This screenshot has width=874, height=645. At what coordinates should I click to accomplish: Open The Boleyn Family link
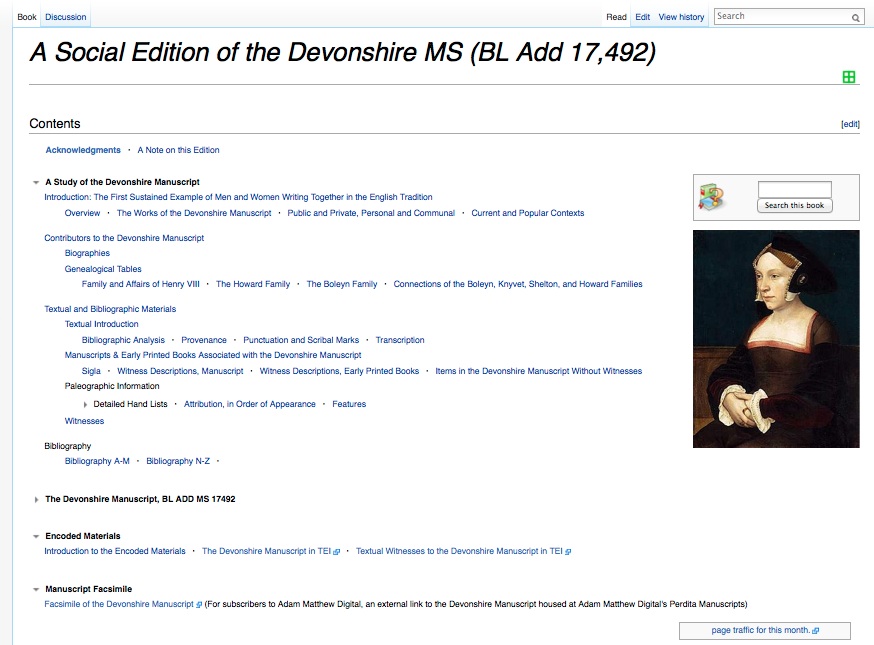pos(342,284)
